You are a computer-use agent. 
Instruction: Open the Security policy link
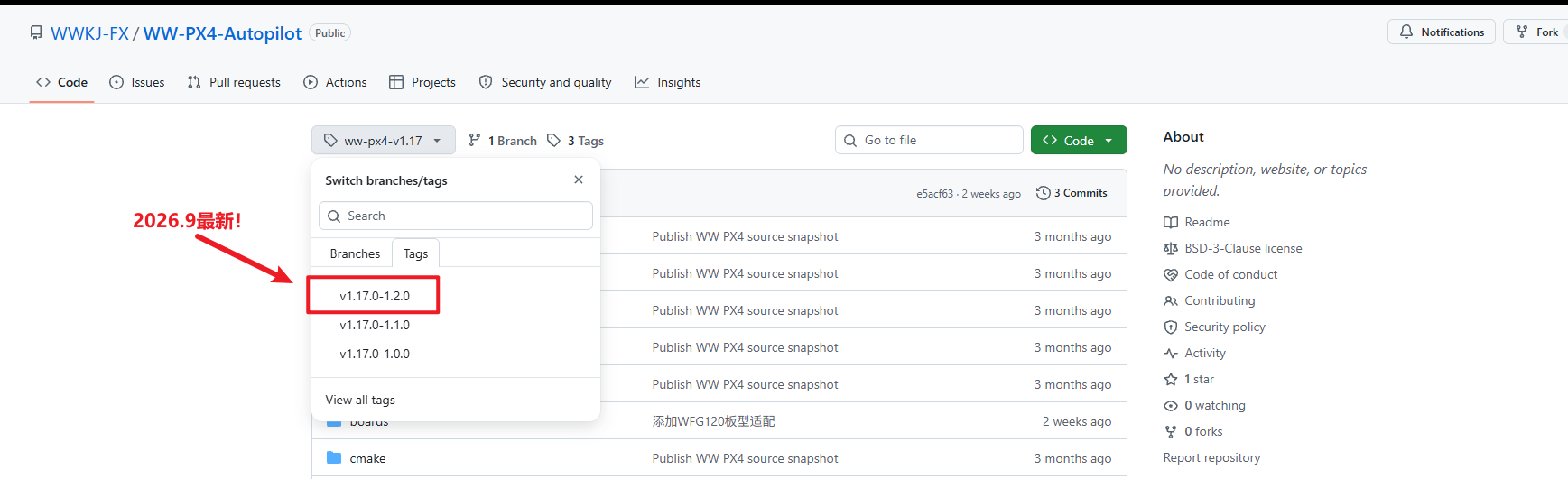[x=1225, y=327]
